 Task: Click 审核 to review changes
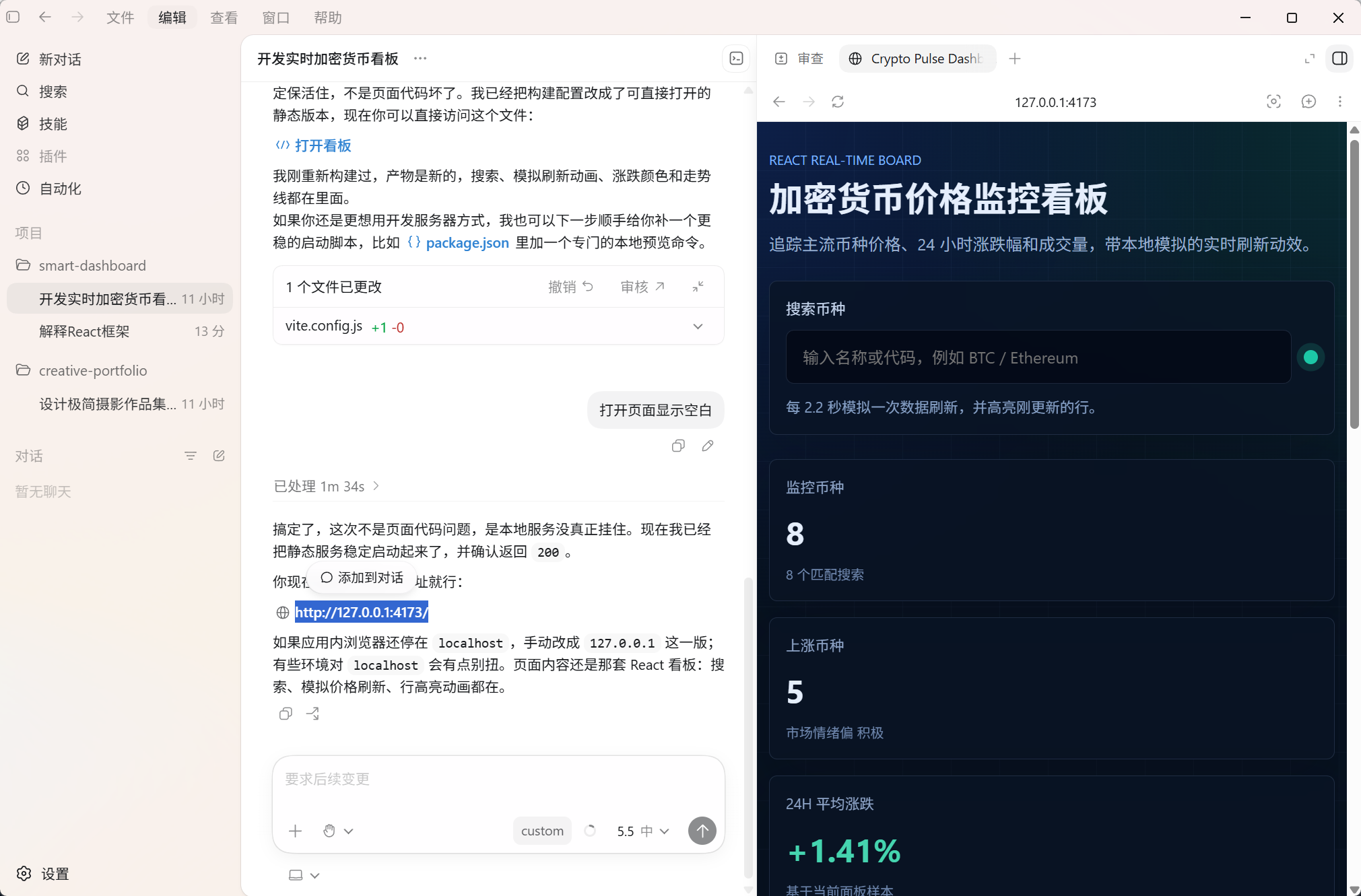tap(642, 287)
